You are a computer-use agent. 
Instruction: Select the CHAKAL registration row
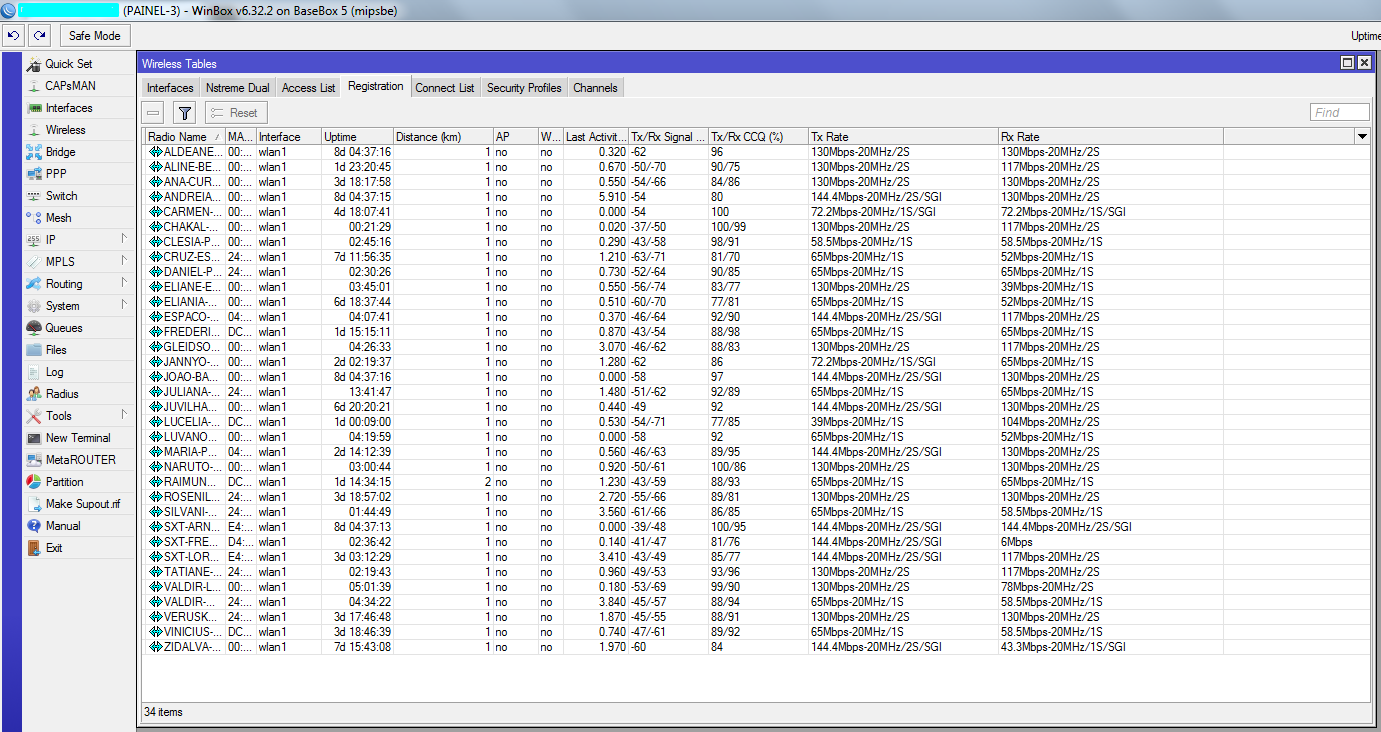coord(756,227)
